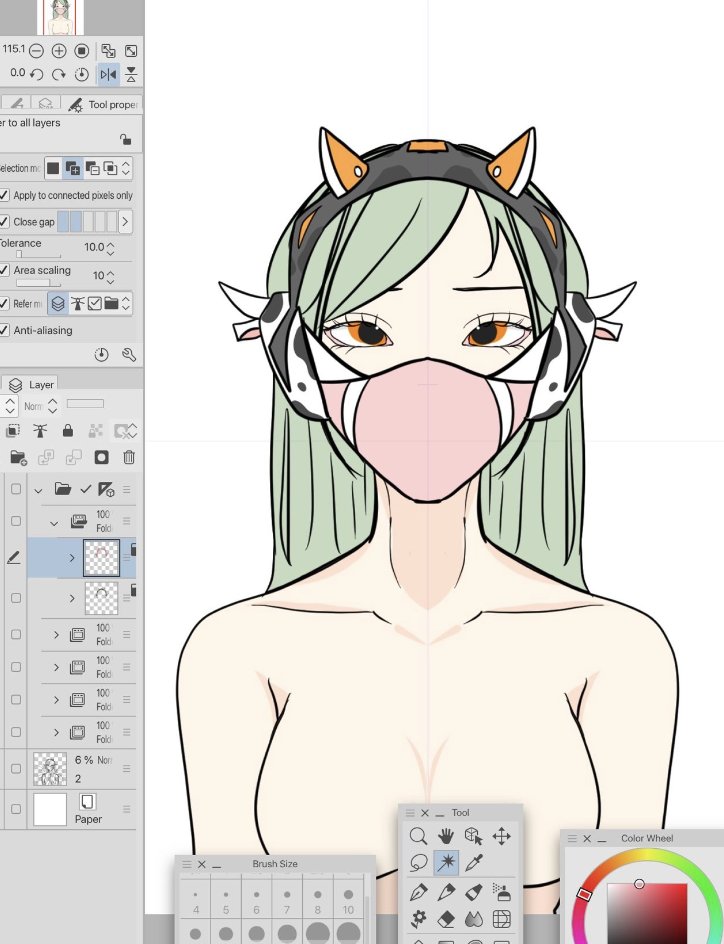
Task: Click the Area scaling value stepper
Action: point(110,276)
